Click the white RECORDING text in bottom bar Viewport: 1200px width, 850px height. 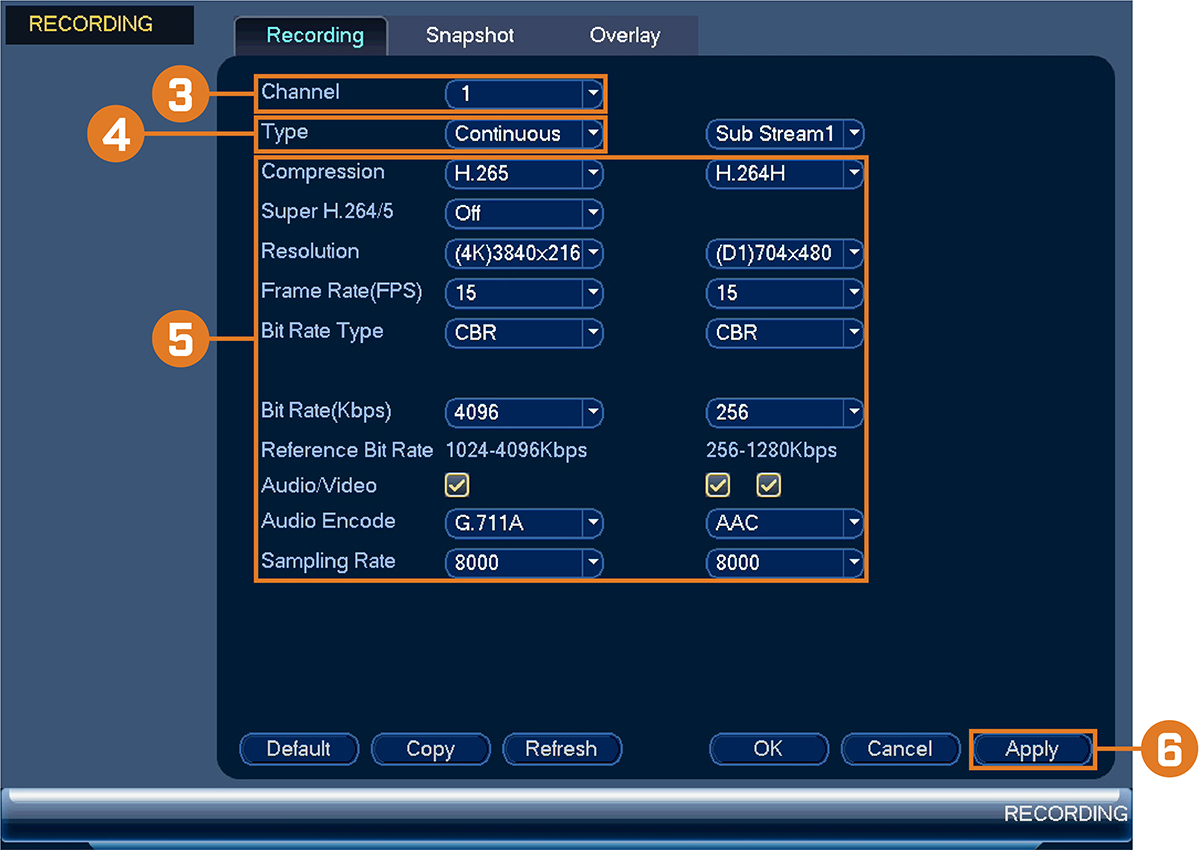(x=1066, y=813)
